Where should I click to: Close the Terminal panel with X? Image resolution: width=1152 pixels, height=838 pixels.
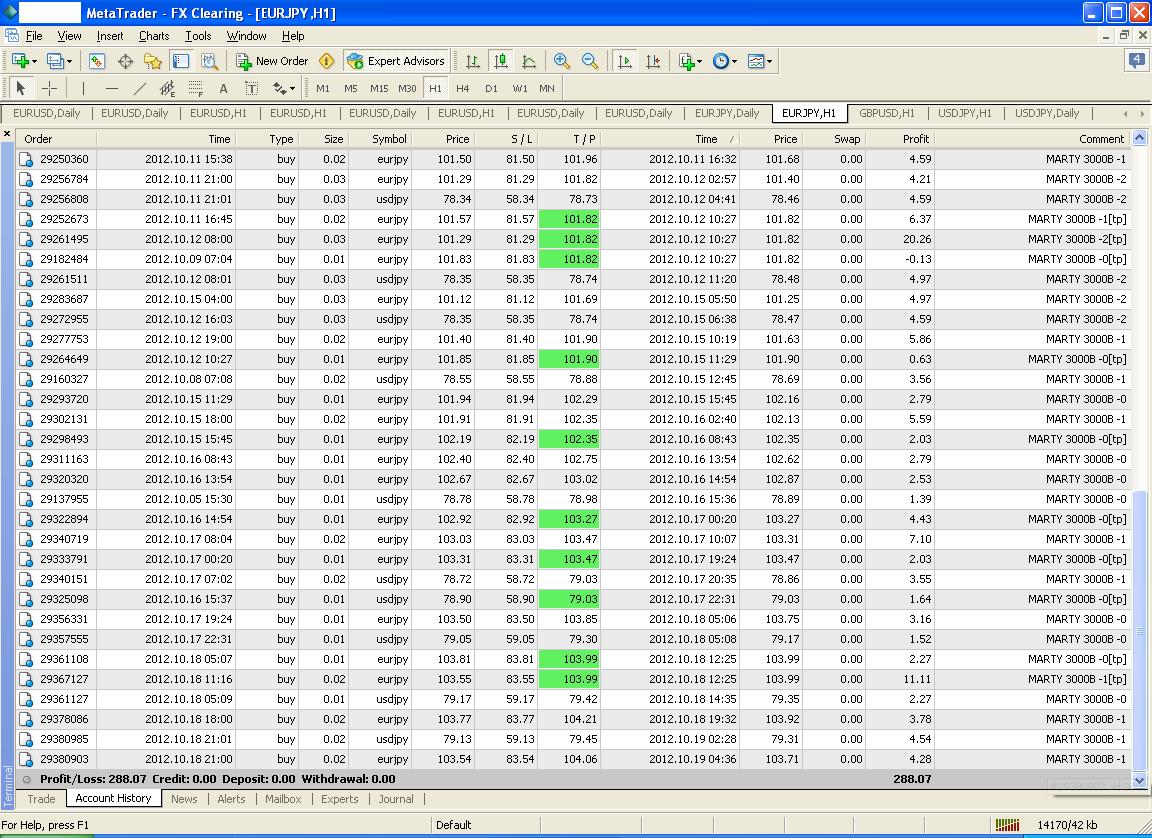7,134
